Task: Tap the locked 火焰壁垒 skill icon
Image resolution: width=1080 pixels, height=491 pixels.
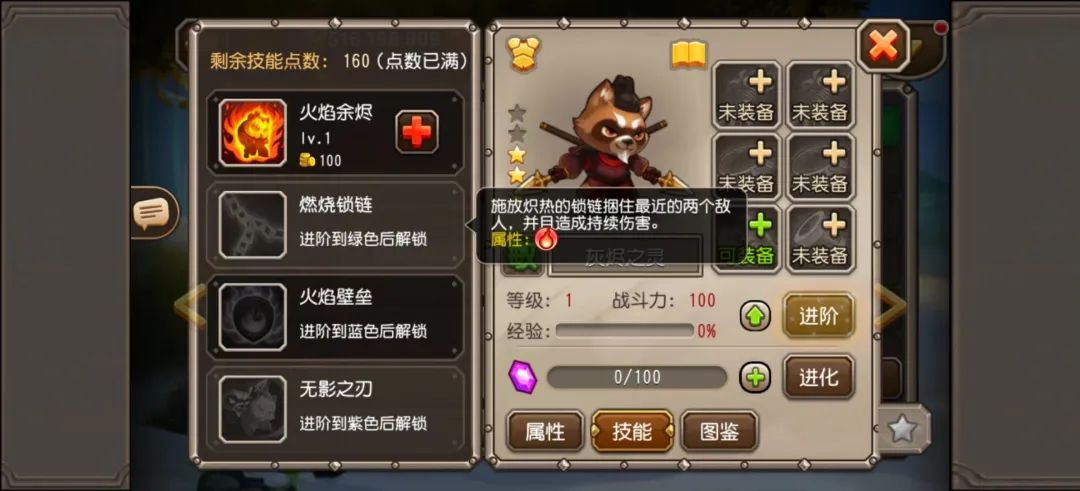Action: click(x=253, y=317)
